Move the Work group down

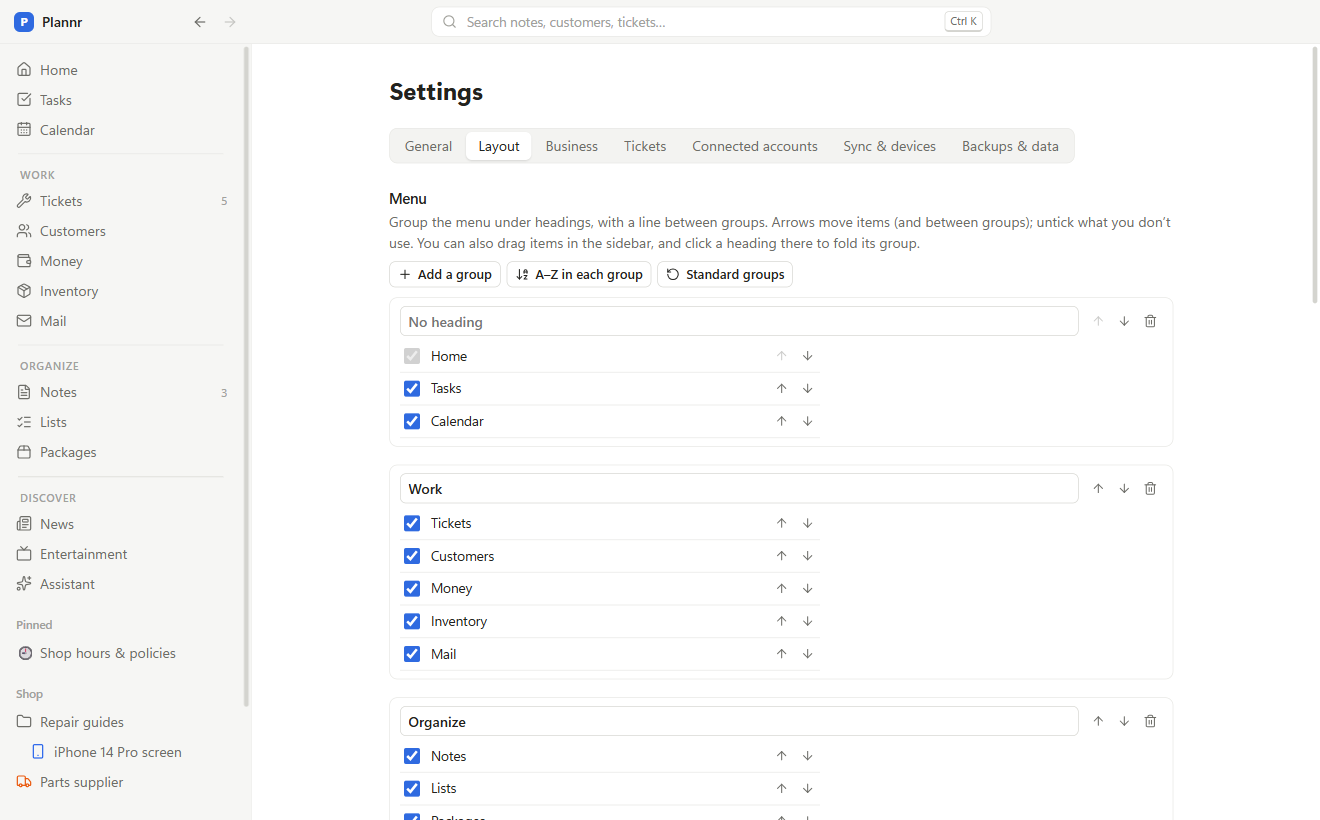click(x=1124, y=488)
